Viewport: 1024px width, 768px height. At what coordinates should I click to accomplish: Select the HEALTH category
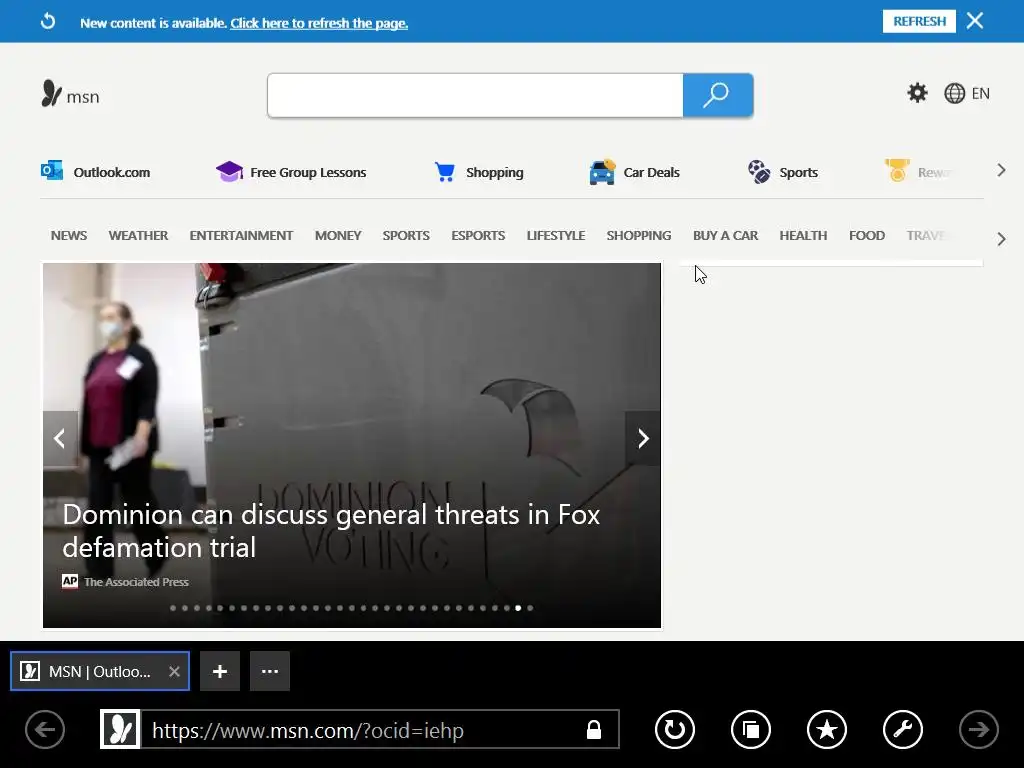803,235
